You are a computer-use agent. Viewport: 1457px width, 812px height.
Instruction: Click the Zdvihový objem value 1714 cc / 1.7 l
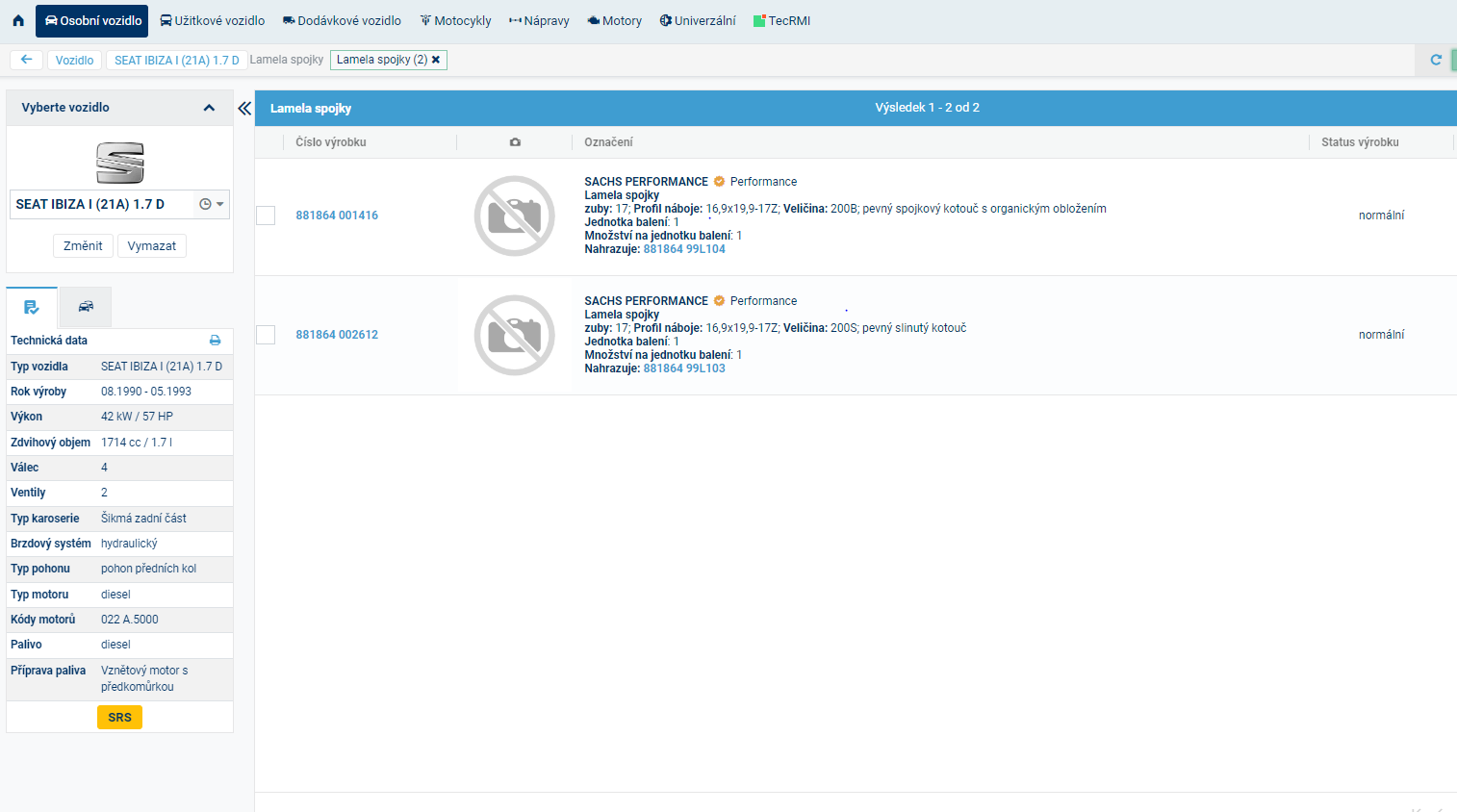137,443
